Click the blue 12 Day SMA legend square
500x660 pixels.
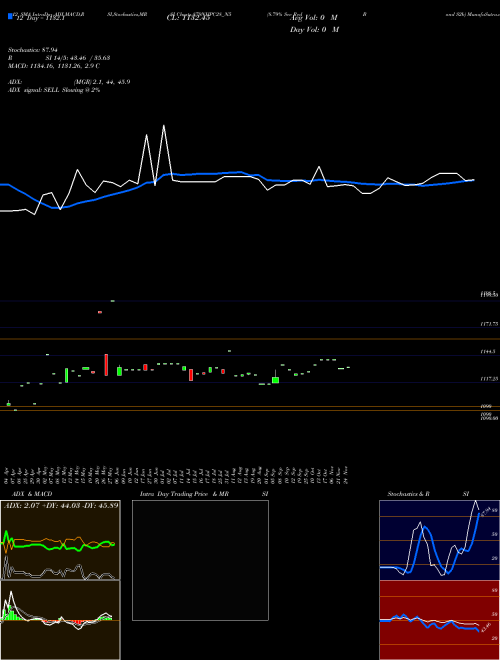click(10, 17)
